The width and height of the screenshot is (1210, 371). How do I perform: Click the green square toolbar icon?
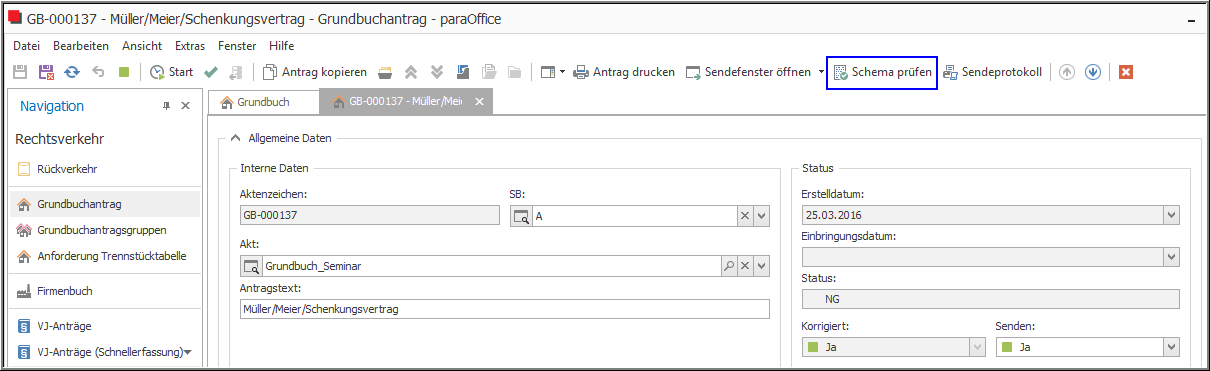tap(124, 72)
